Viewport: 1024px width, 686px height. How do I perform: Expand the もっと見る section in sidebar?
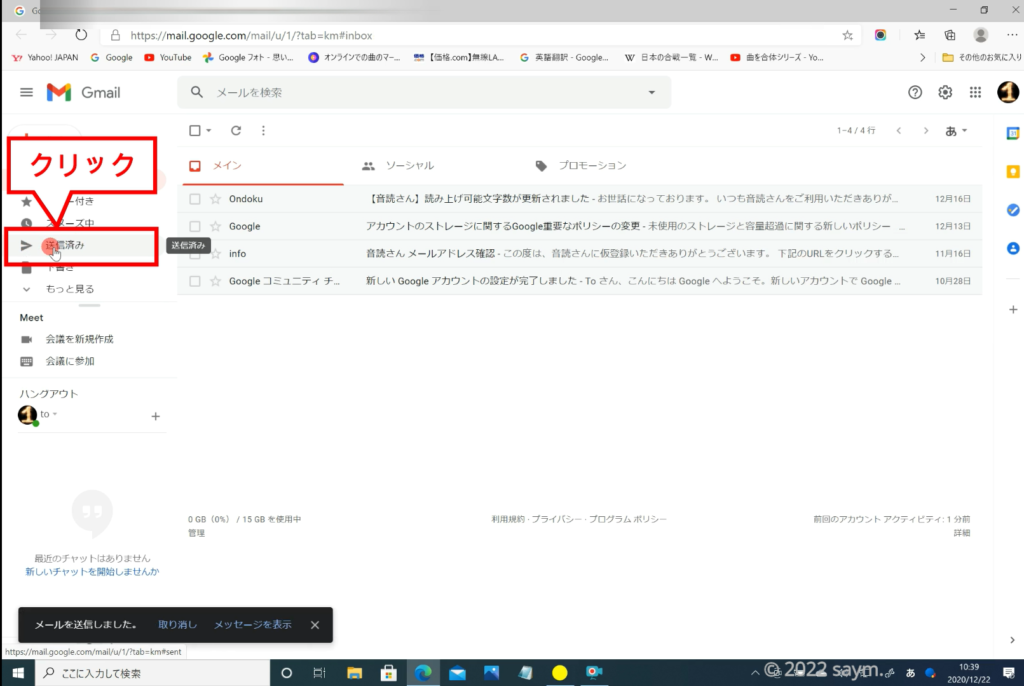(69, 289)
